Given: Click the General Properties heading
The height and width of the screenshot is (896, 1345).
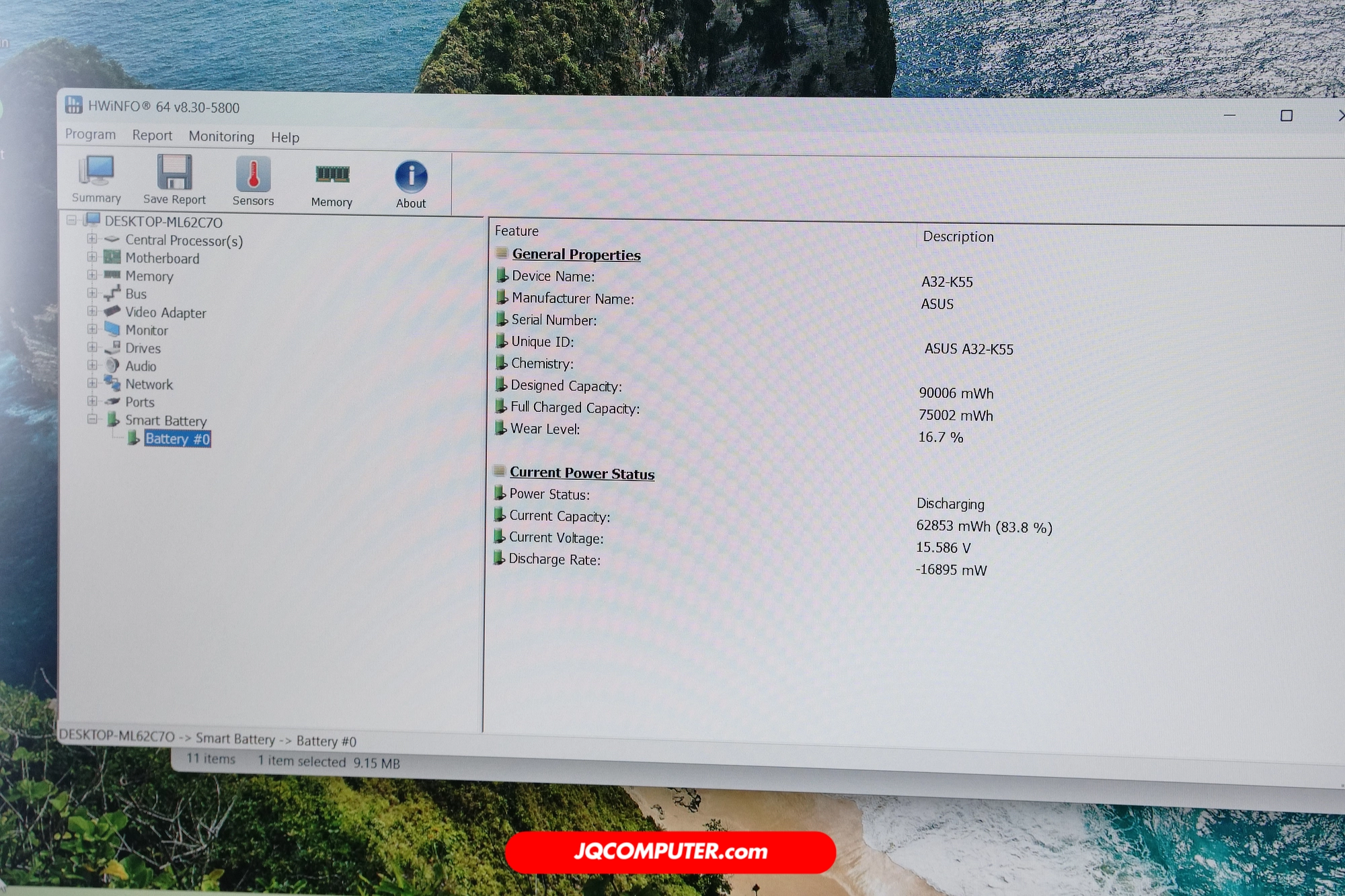Looking at the screenshot, I should click(576, 255).
